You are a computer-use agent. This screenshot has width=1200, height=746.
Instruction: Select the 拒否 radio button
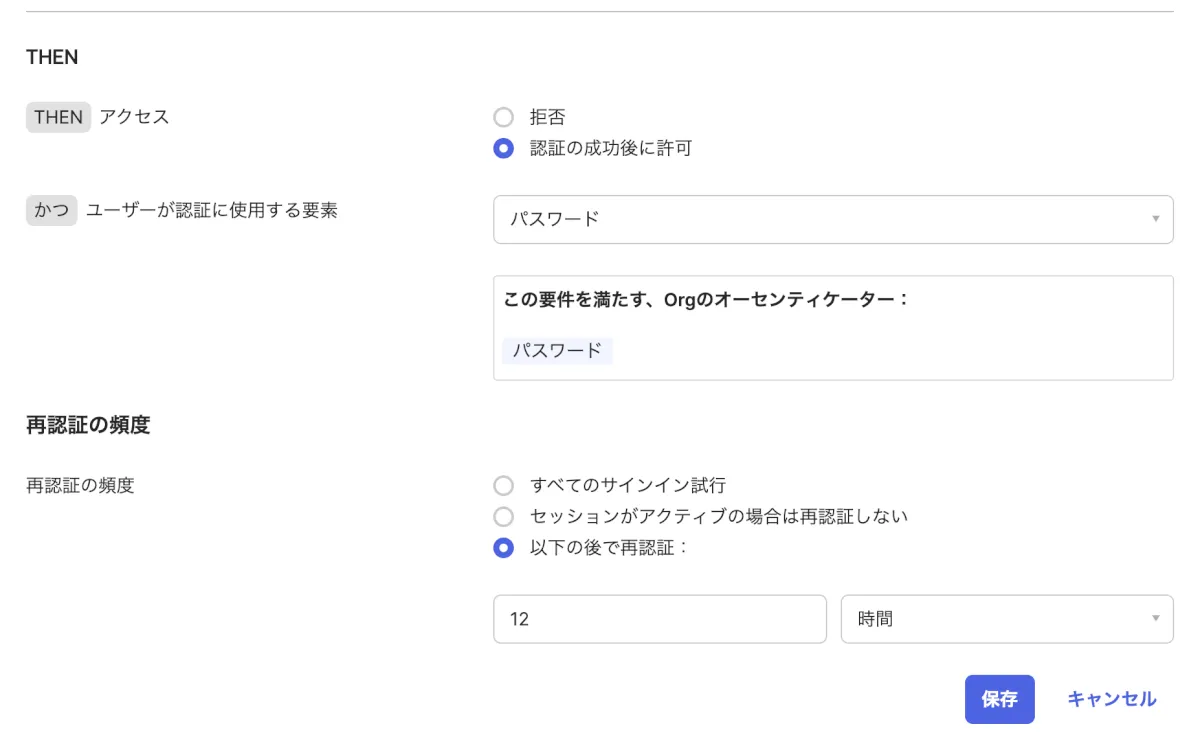coord(504,118)
